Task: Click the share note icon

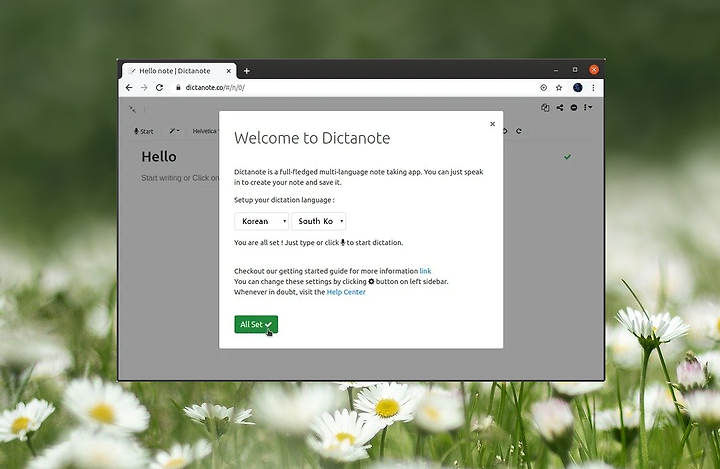Action: 560,107
